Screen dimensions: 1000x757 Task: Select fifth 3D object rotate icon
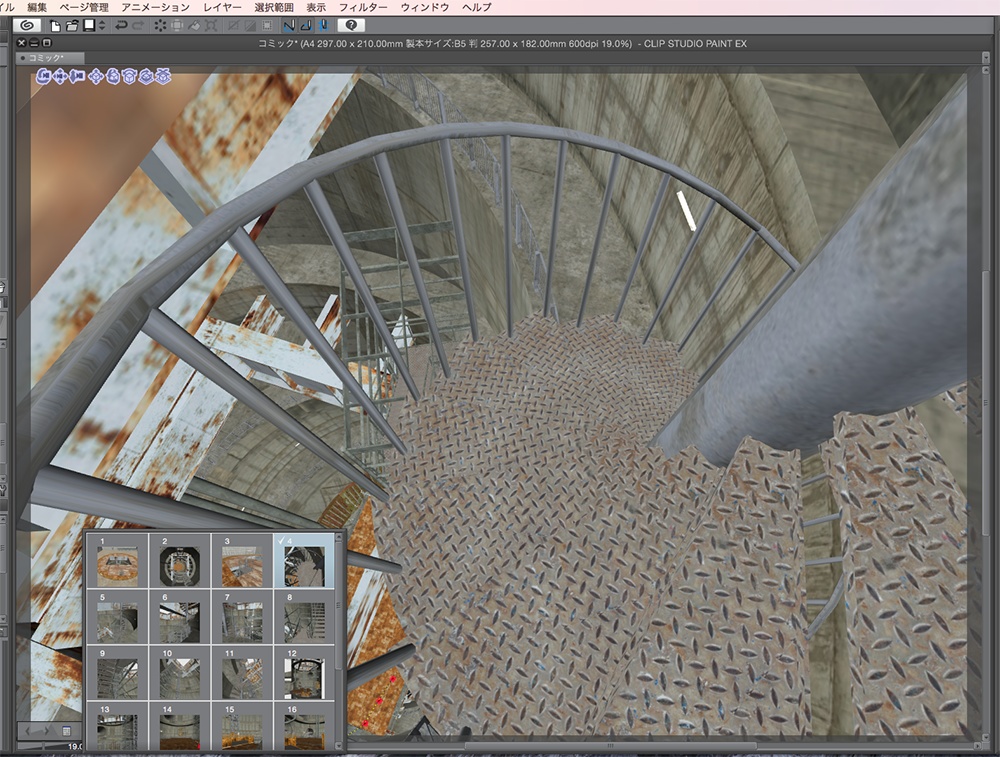(x=113, y=77)
